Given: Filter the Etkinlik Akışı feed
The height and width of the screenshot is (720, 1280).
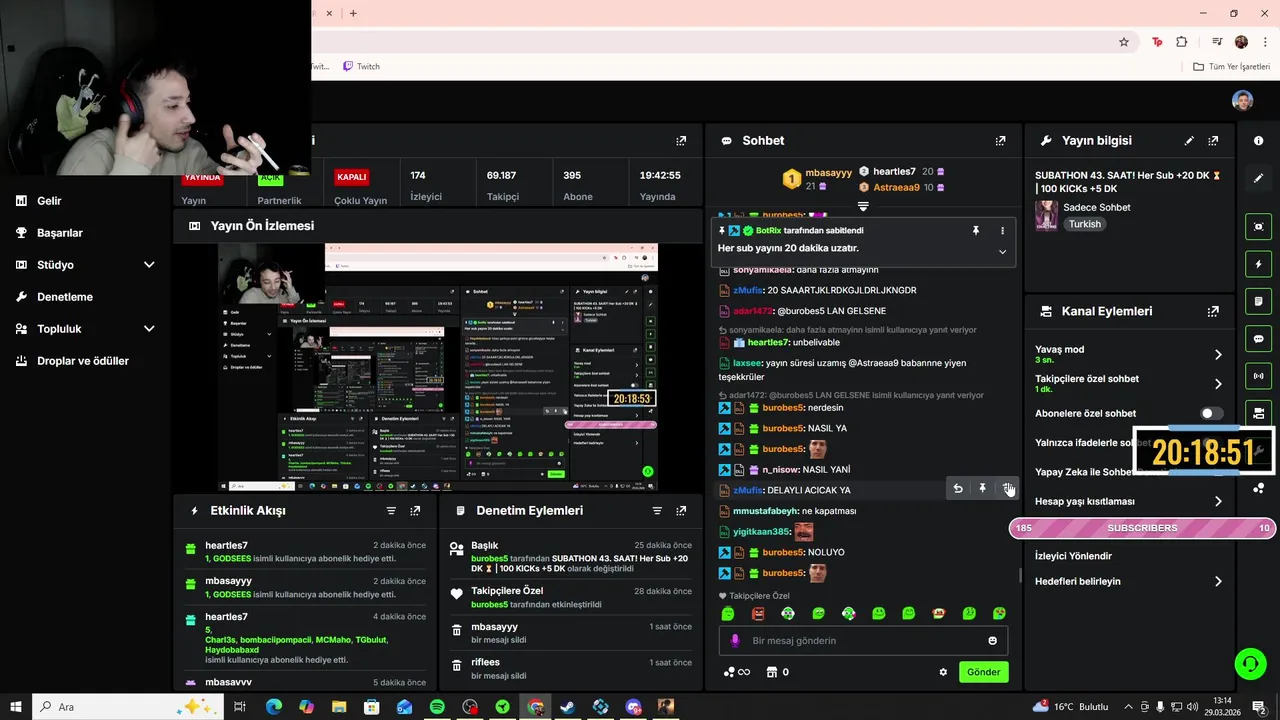Looking at the screenshot, I should (391, 510).
